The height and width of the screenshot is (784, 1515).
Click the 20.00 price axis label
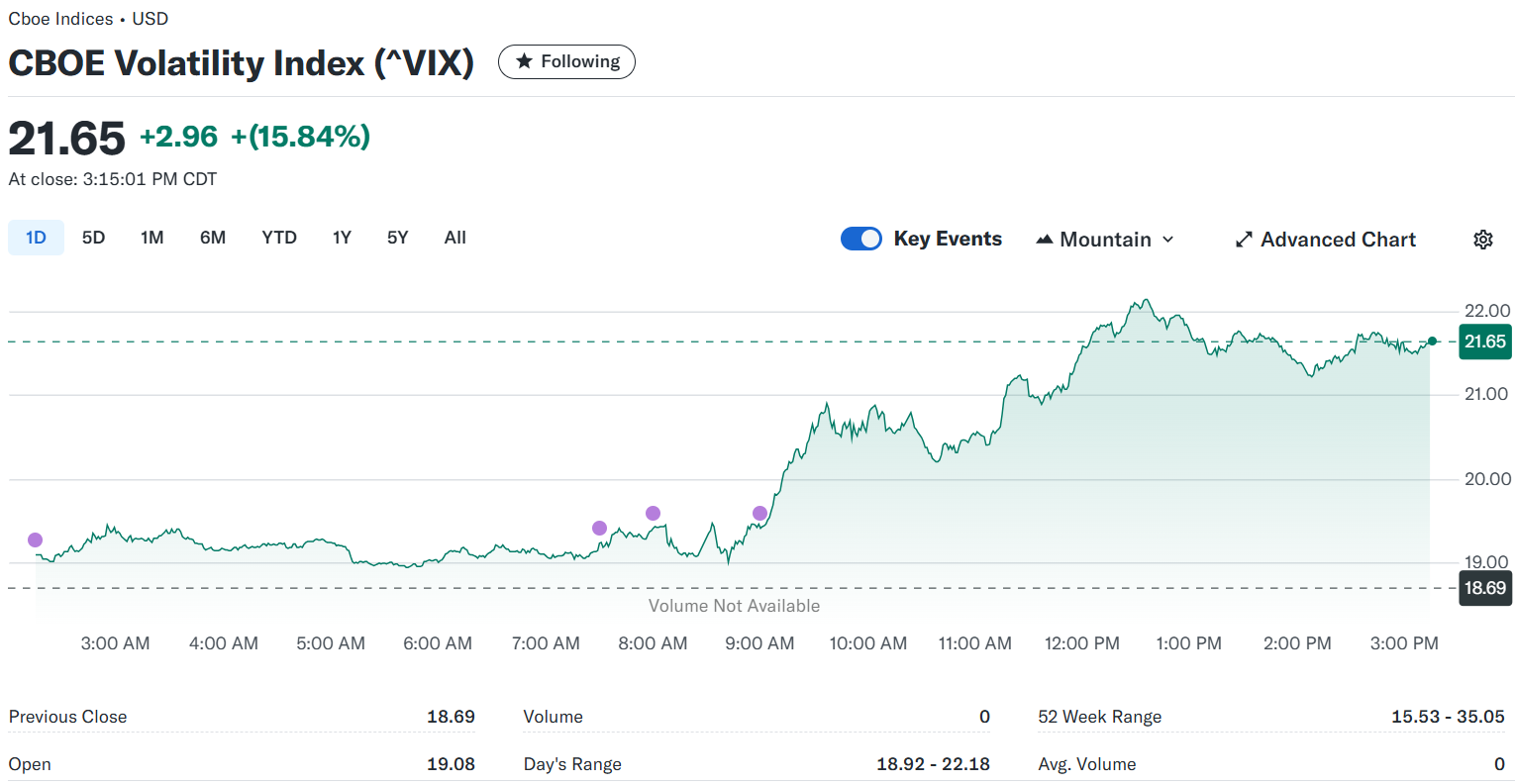(x=1487, y=479)
